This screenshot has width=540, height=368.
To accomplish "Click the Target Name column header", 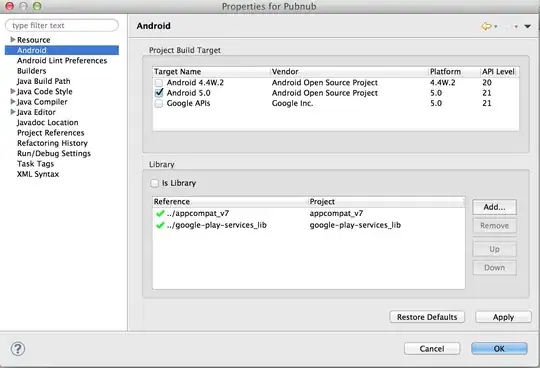I will tap(211, 72).
